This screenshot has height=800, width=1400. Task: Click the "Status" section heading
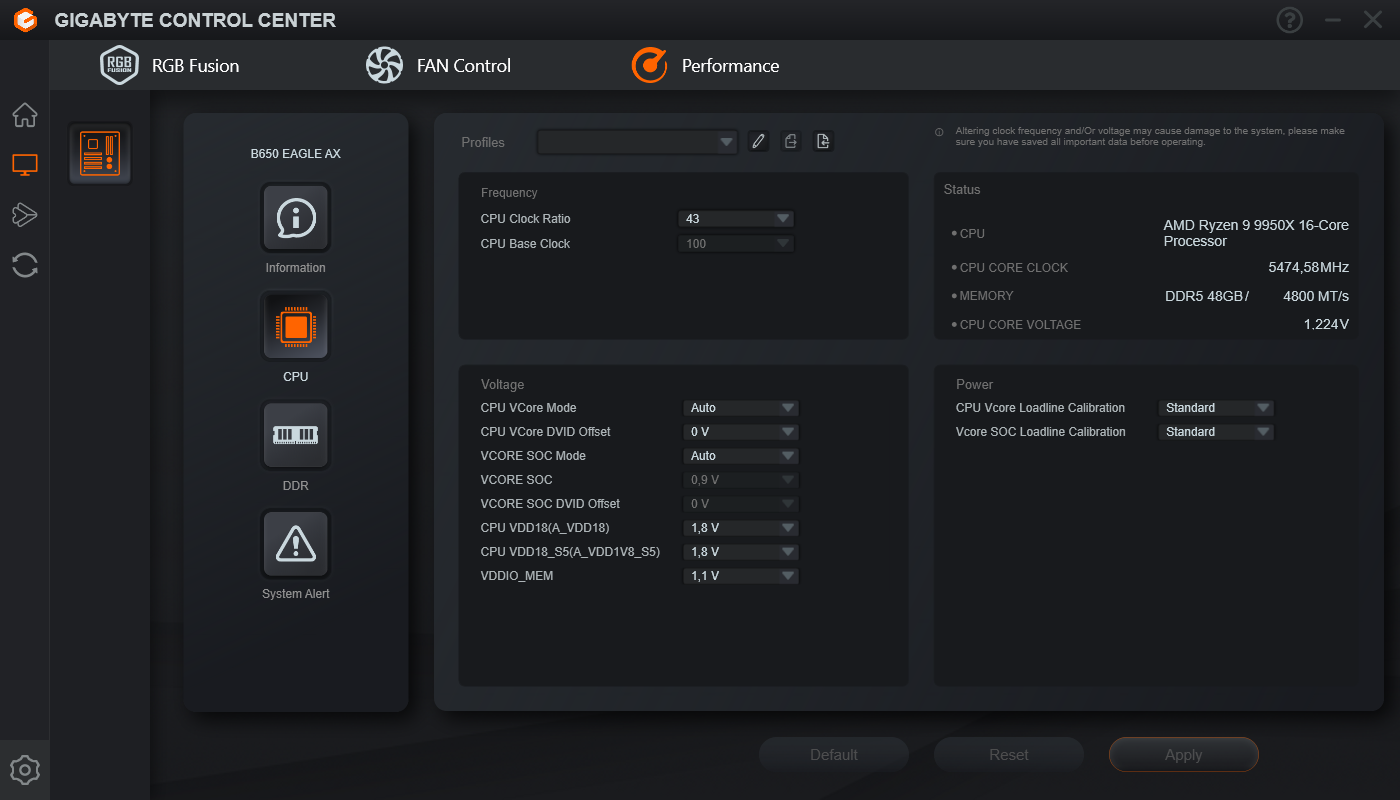tap(962, 190)
